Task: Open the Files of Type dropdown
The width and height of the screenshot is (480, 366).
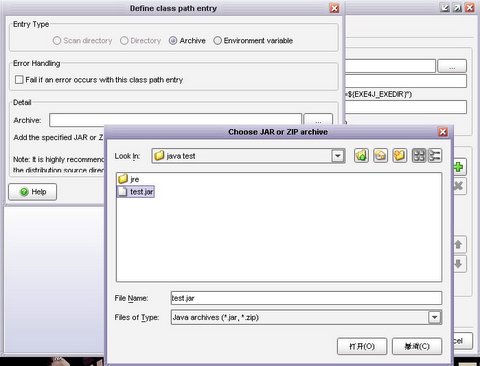Action: [x=435, y=317]
